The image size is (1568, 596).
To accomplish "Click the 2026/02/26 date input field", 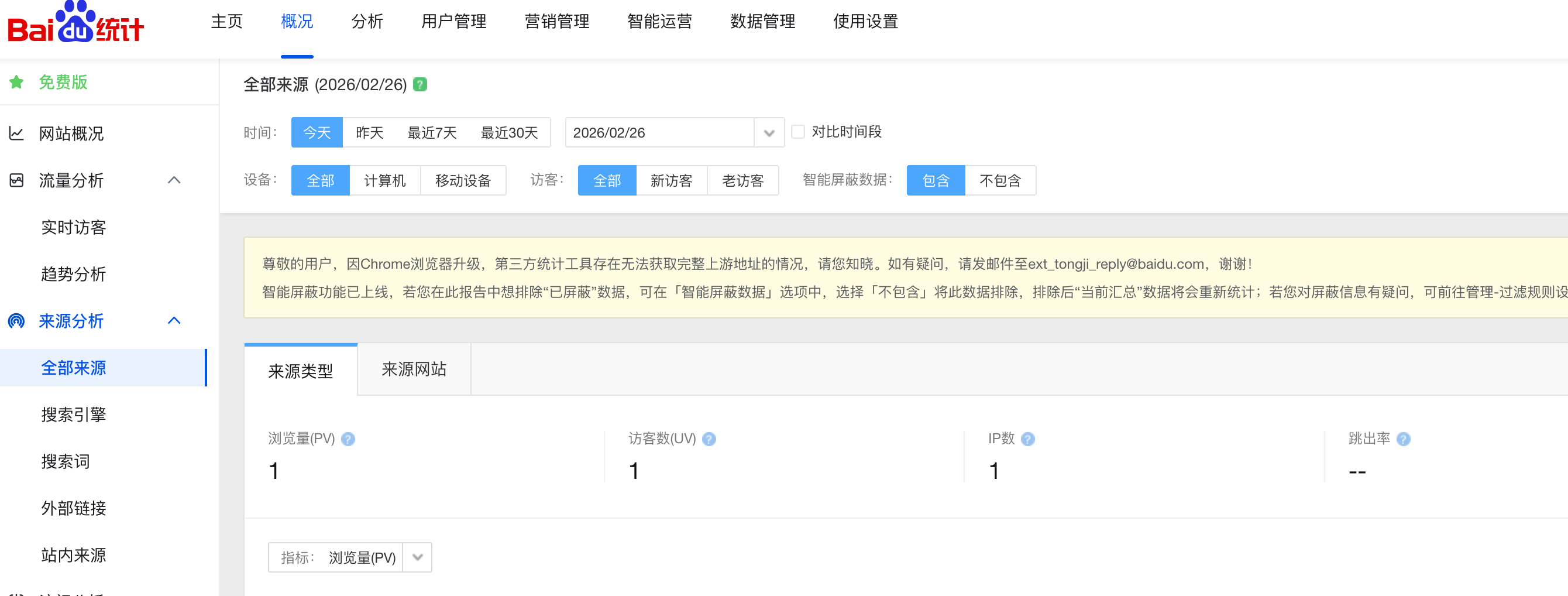I will (659, 133).
